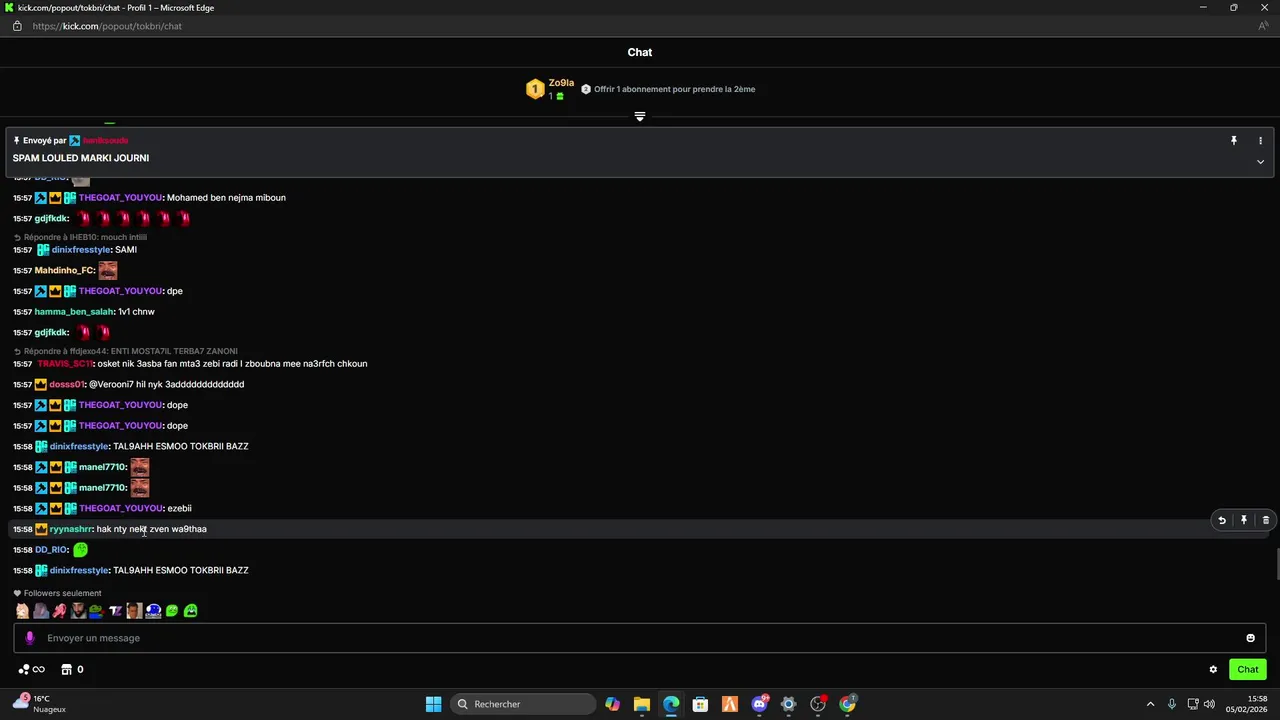Insert the green screaming blob emote

[x=191, y=610]
